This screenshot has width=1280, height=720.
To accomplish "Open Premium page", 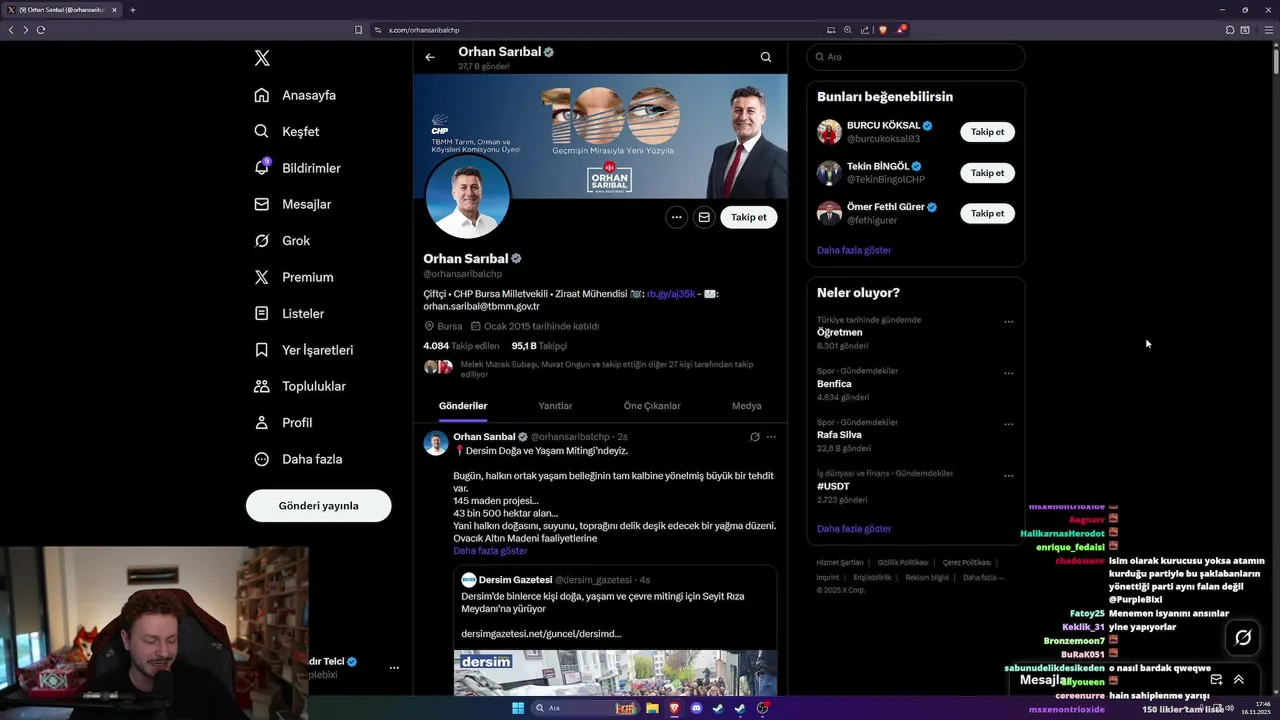I will [x=294, y=277].
